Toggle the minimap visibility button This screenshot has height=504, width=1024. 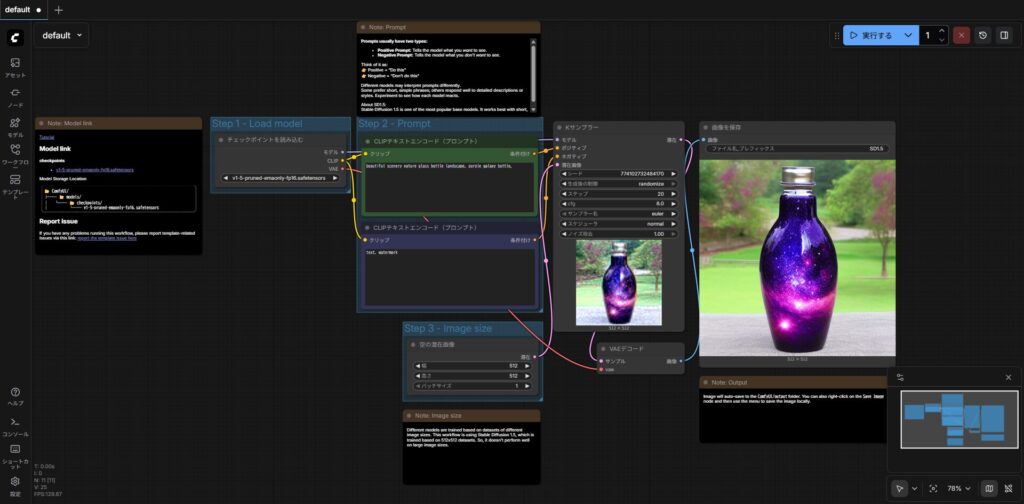[x=989, y=488]
